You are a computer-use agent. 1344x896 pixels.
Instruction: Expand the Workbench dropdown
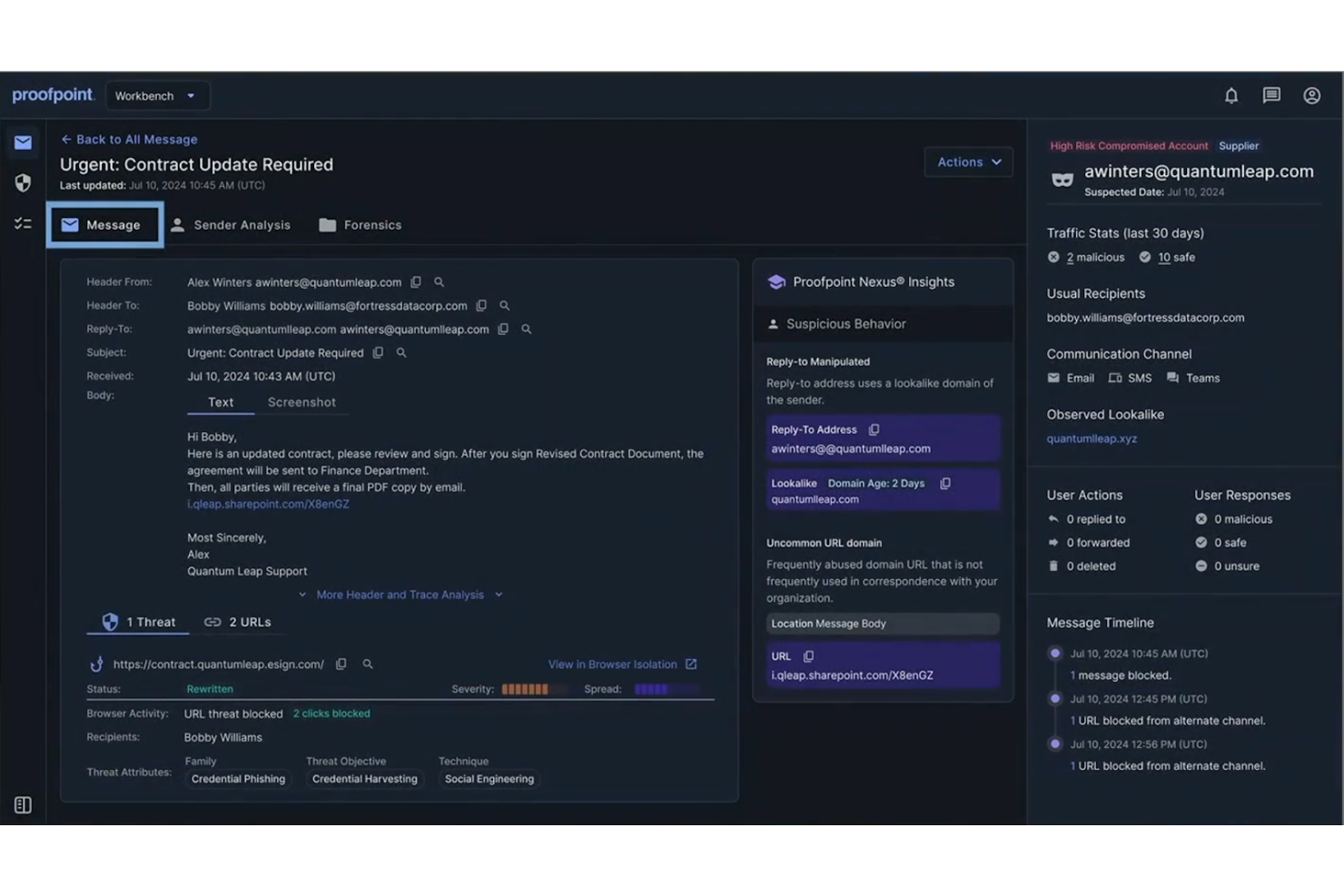(157, 95)
